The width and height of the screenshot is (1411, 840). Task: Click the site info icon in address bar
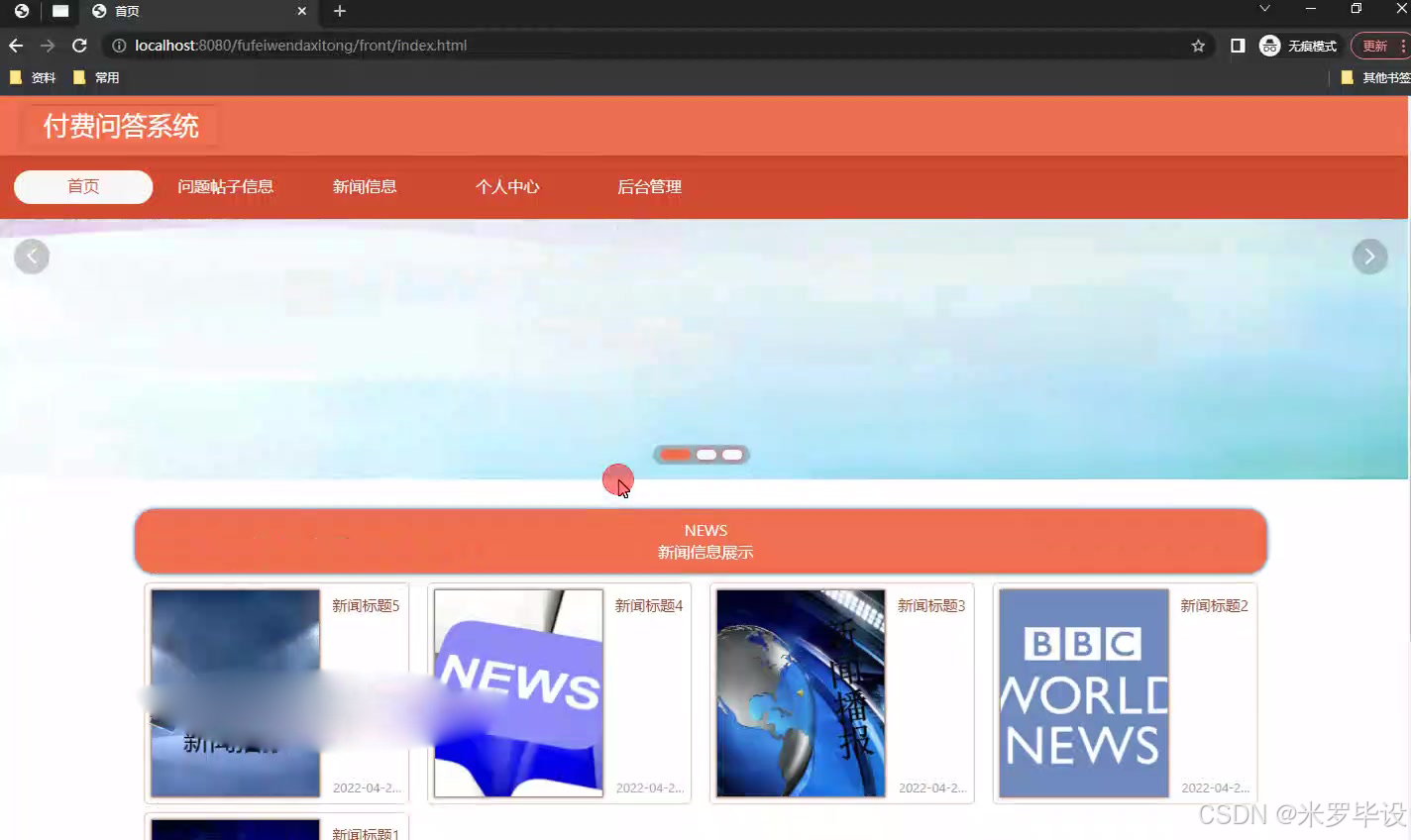(119, 46)
